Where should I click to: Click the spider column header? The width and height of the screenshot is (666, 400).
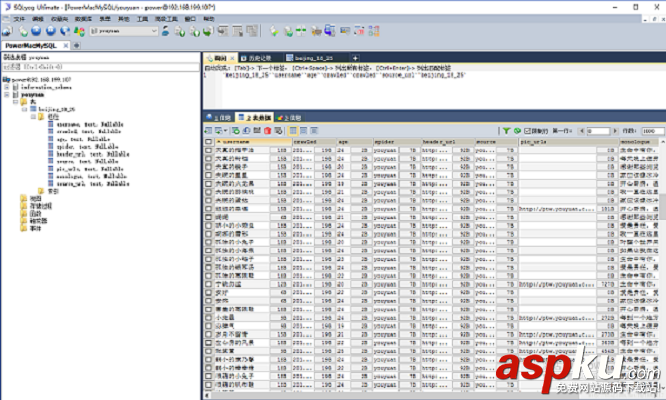(397, 142)
